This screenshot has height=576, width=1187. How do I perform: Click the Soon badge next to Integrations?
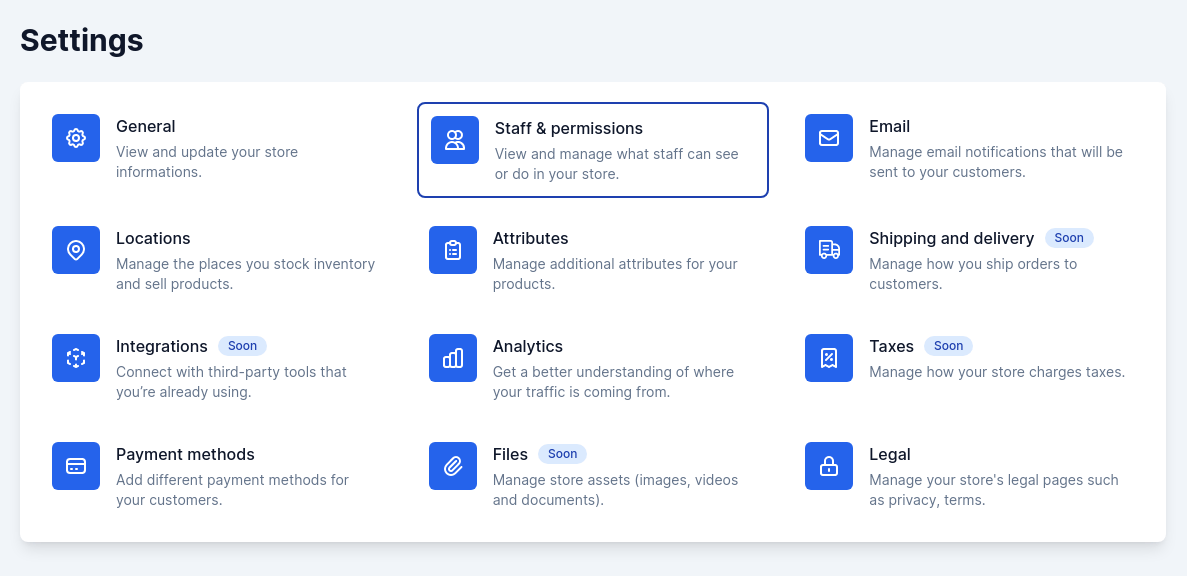pyautogui.click(x=242, y=346)
